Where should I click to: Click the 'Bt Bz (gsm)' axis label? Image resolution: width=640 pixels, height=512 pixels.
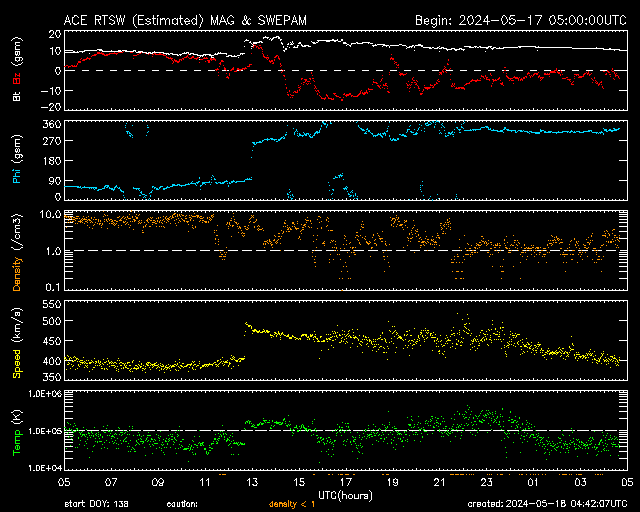(17, 69)
